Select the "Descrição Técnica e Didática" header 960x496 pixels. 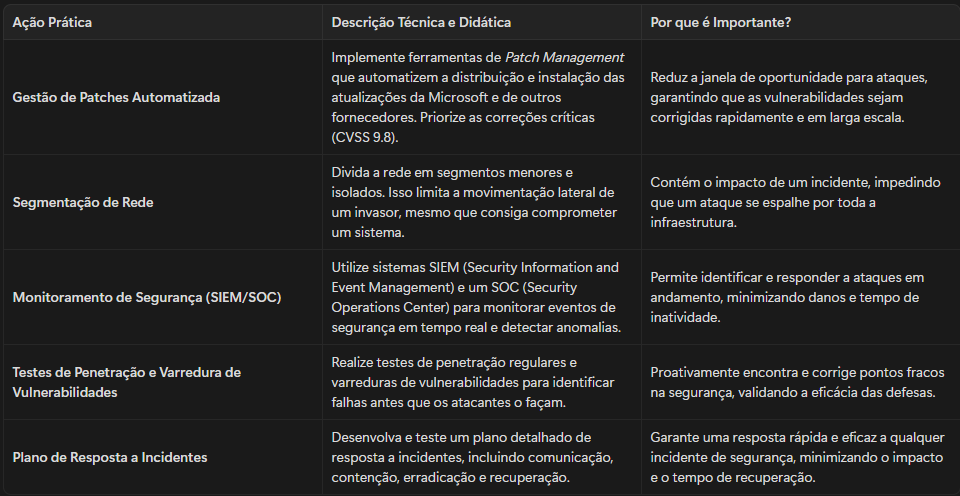[421, 23]
